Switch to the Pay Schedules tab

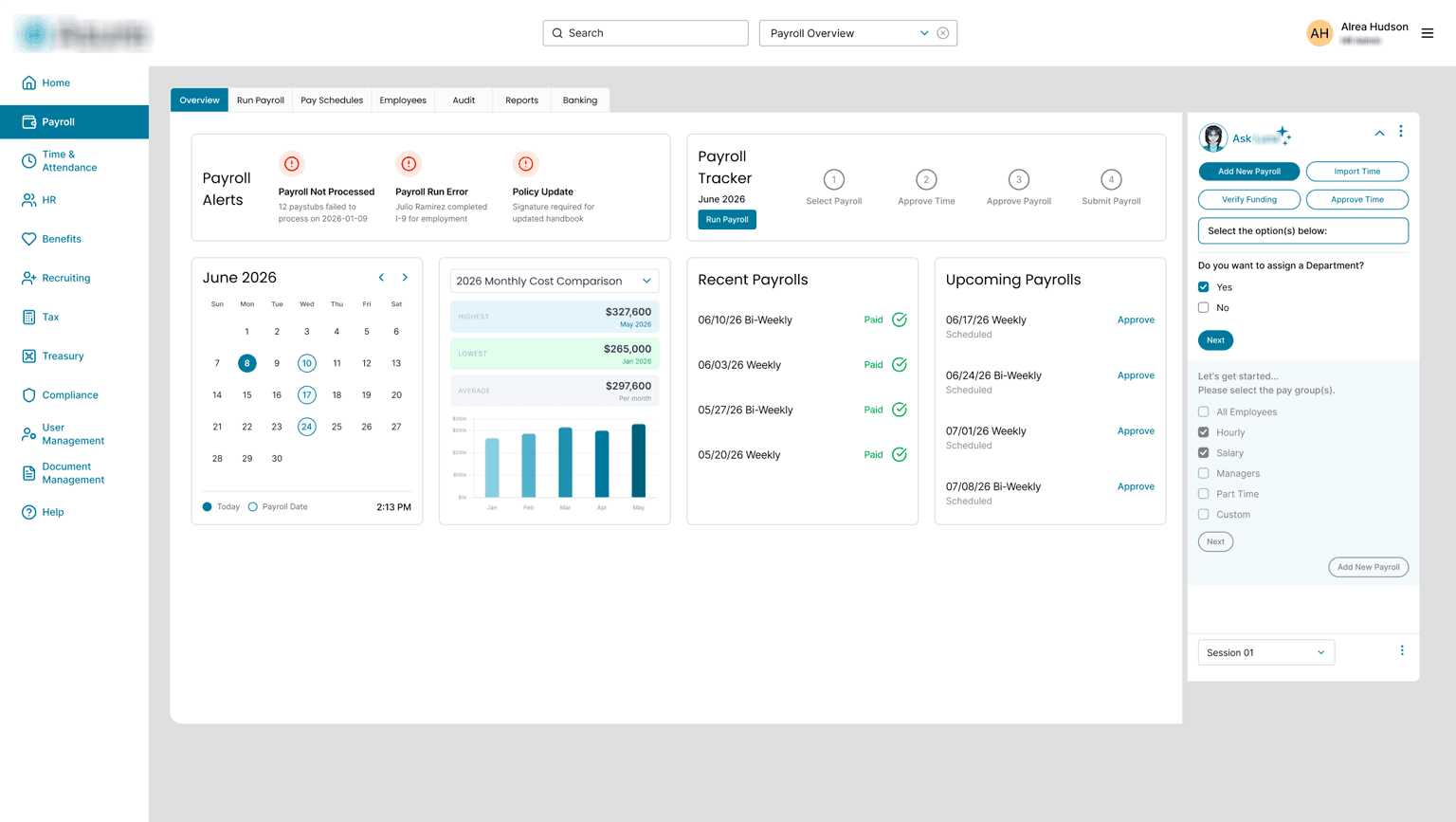pyautogui.click(x=332, y=100)
